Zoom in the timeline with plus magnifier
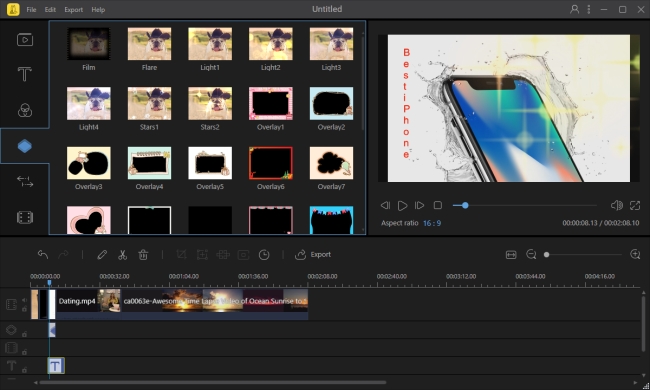 [635, 254]
